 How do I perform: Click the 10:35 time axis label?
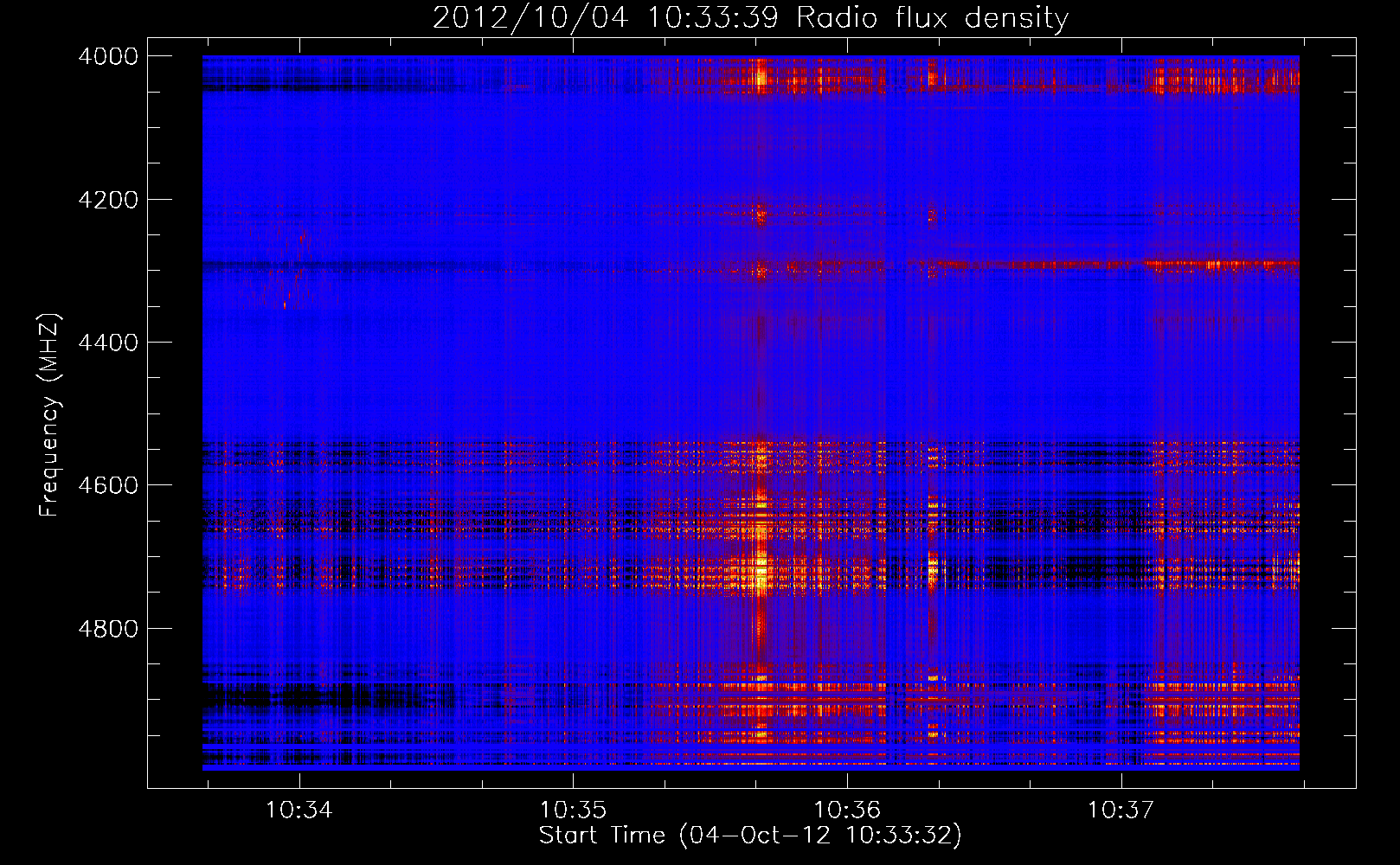(573, 811)
